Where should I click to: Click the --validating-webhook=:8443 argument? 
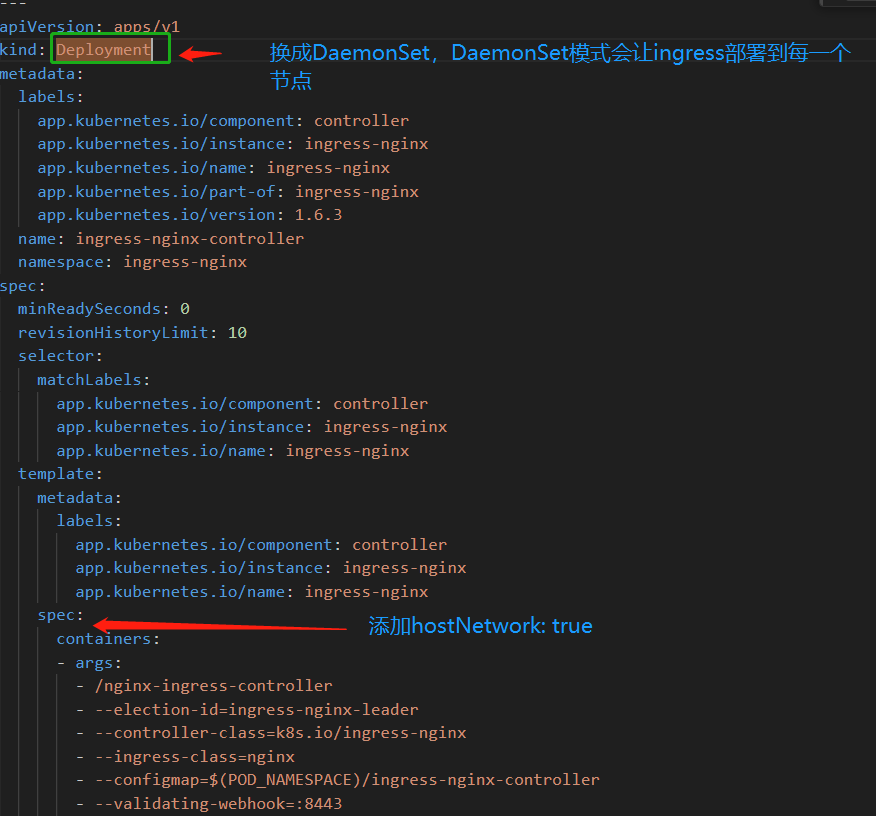(218, 803)
